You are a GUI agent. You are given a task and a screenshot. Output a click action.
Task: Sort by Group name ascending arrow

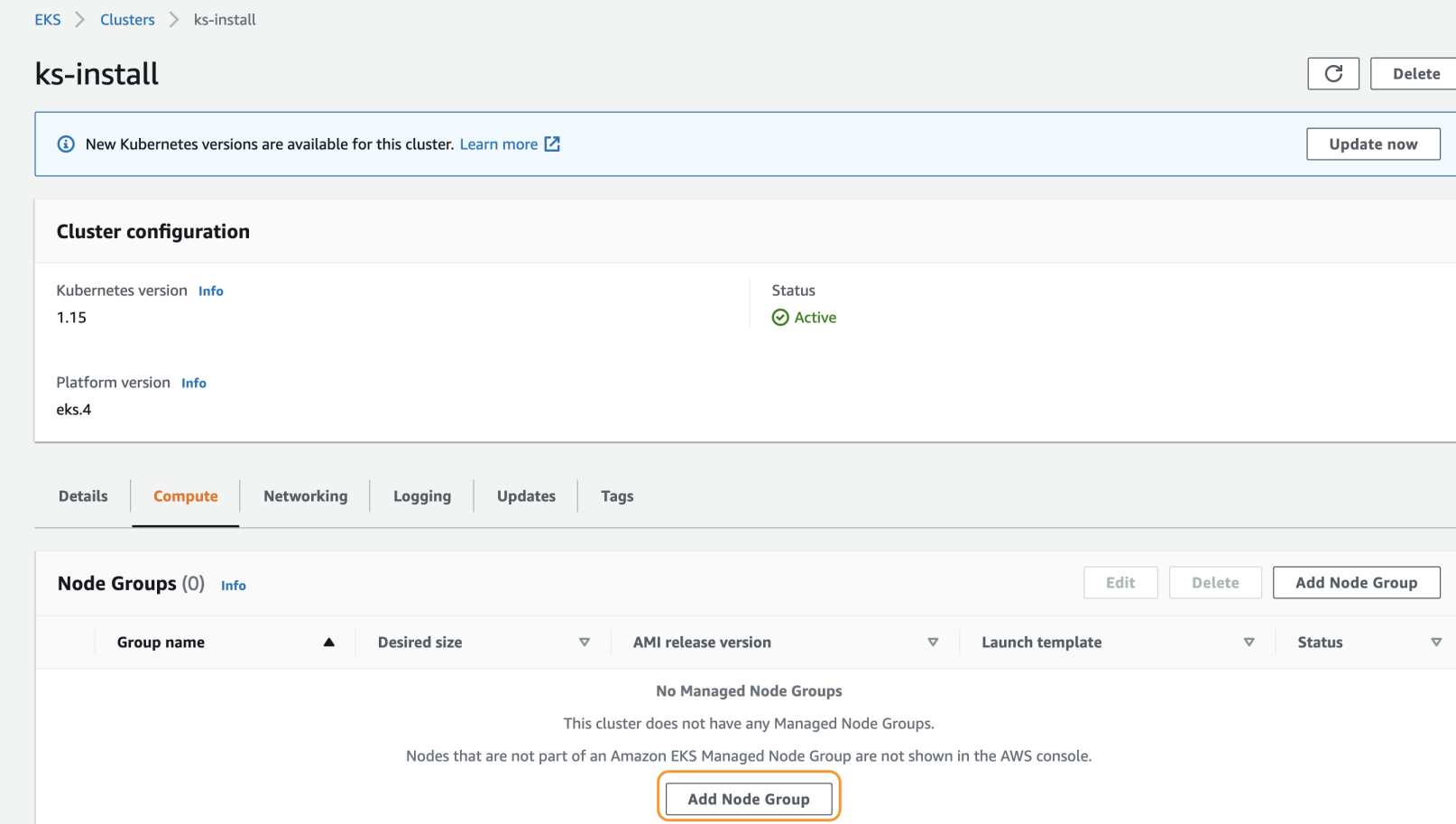click(329, 643)
